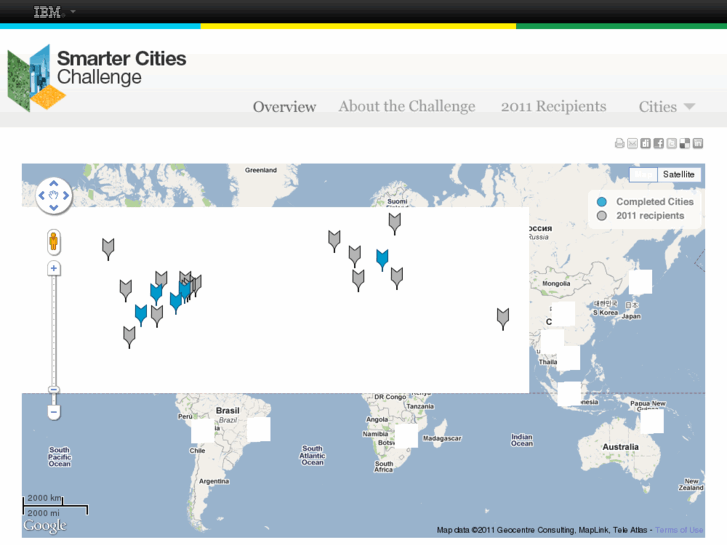Share the page on Digg

click(x=645, y=143)
